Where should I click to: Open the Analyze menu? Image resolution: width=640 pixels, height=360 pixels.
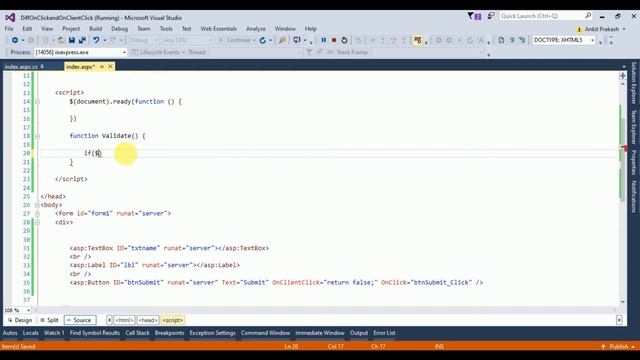[256, 29]
